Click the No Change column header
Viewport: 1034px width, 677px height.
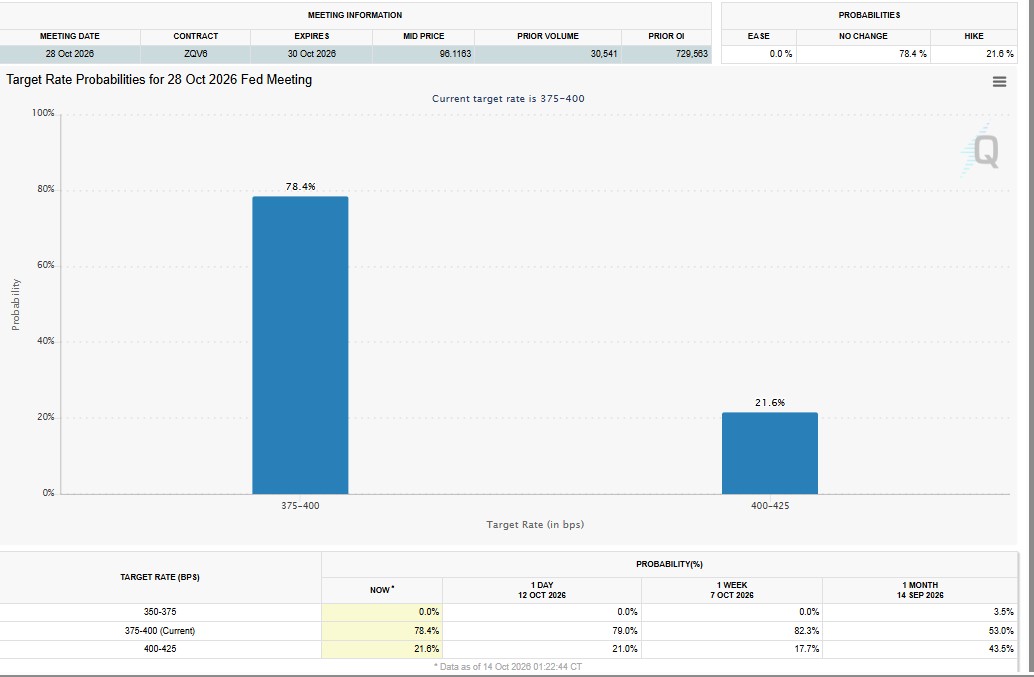tap(863, 36)
